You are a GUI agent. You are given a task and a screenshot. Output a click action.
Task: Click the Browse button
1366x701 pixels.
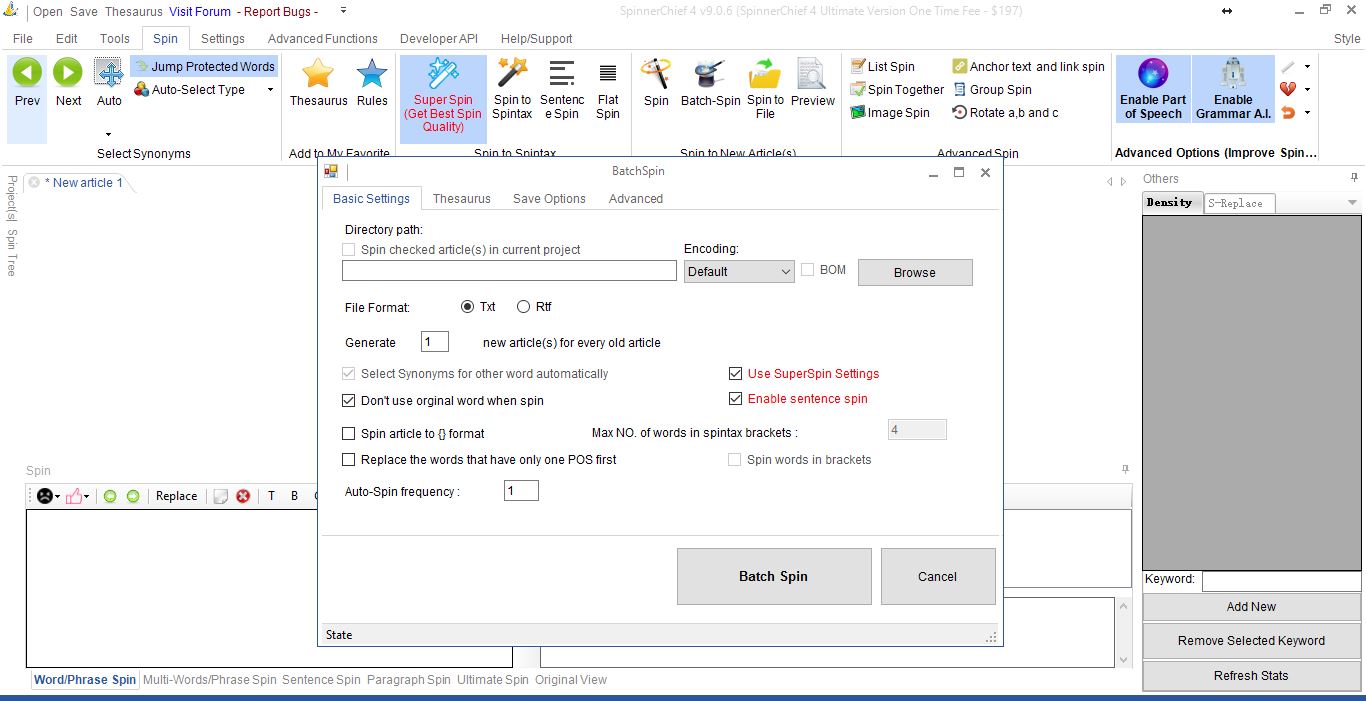pyautogui.click(x=914, y=272)
